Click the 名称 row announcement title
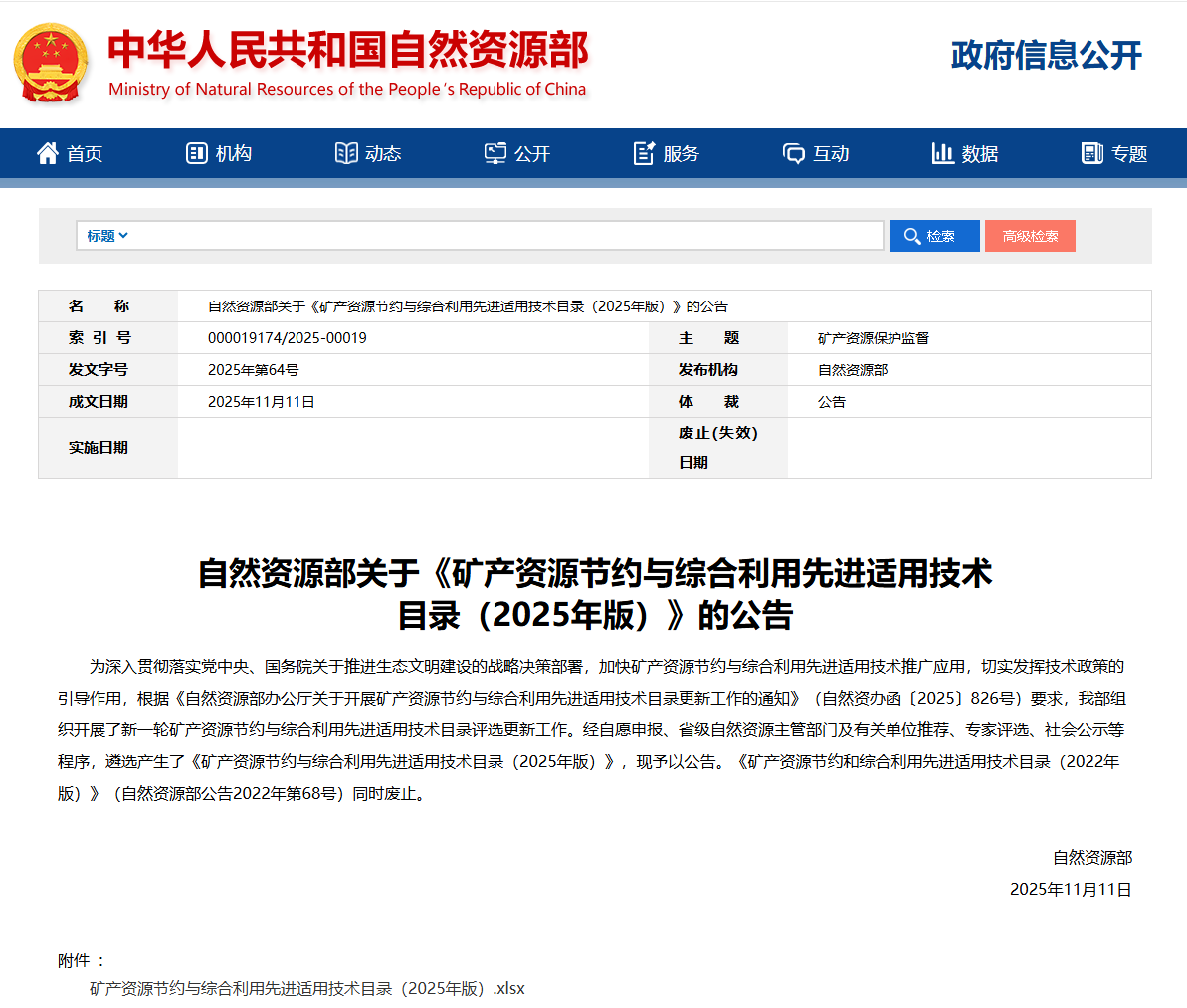This screenshot has height=1008, width=1187. pyautogui.click(x=468, y=306)
